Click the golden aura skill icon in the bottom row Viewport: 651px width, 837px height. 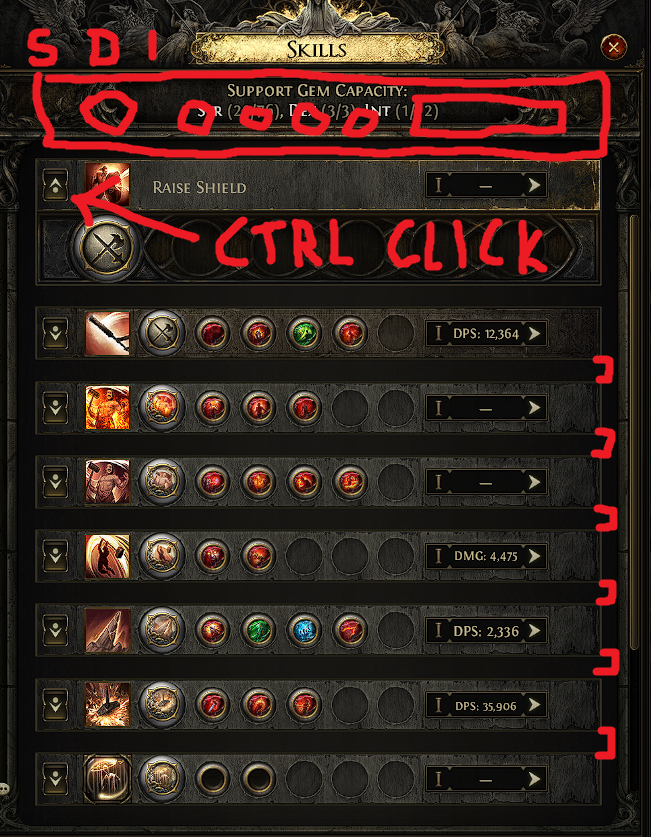pyautogui.click(x=107, y=779)
